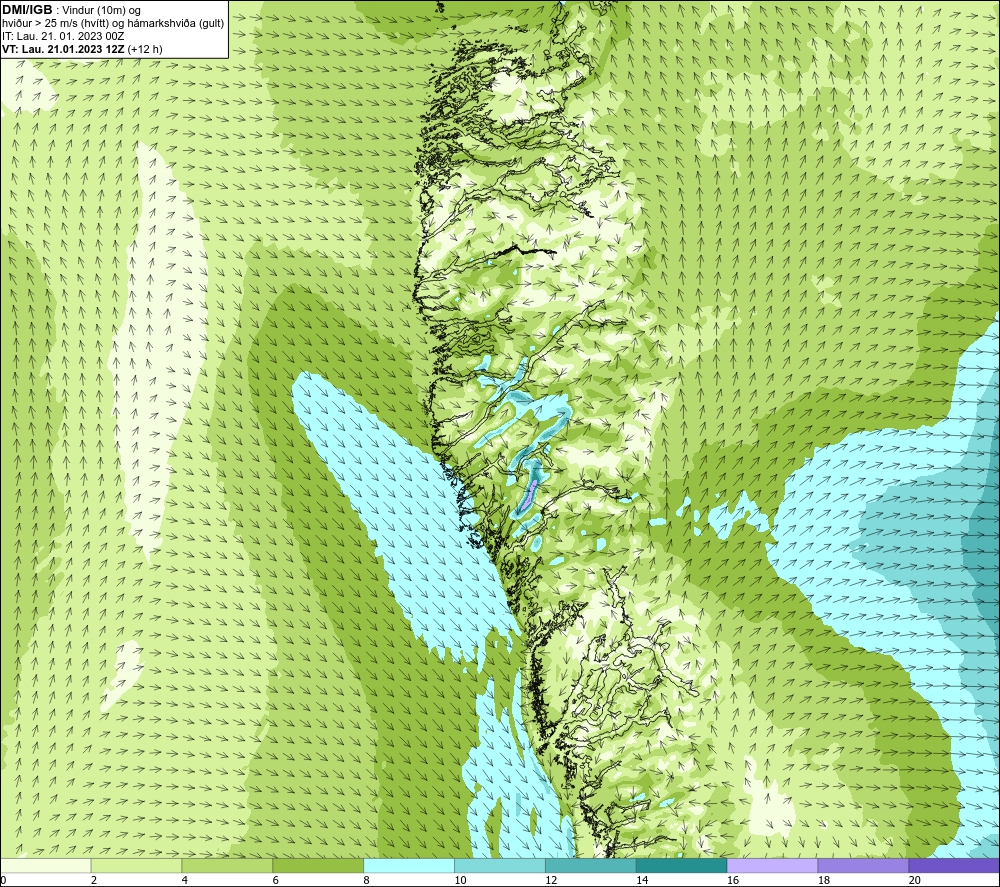
Task: Click the legend label 2
Action: pos(94,880)
